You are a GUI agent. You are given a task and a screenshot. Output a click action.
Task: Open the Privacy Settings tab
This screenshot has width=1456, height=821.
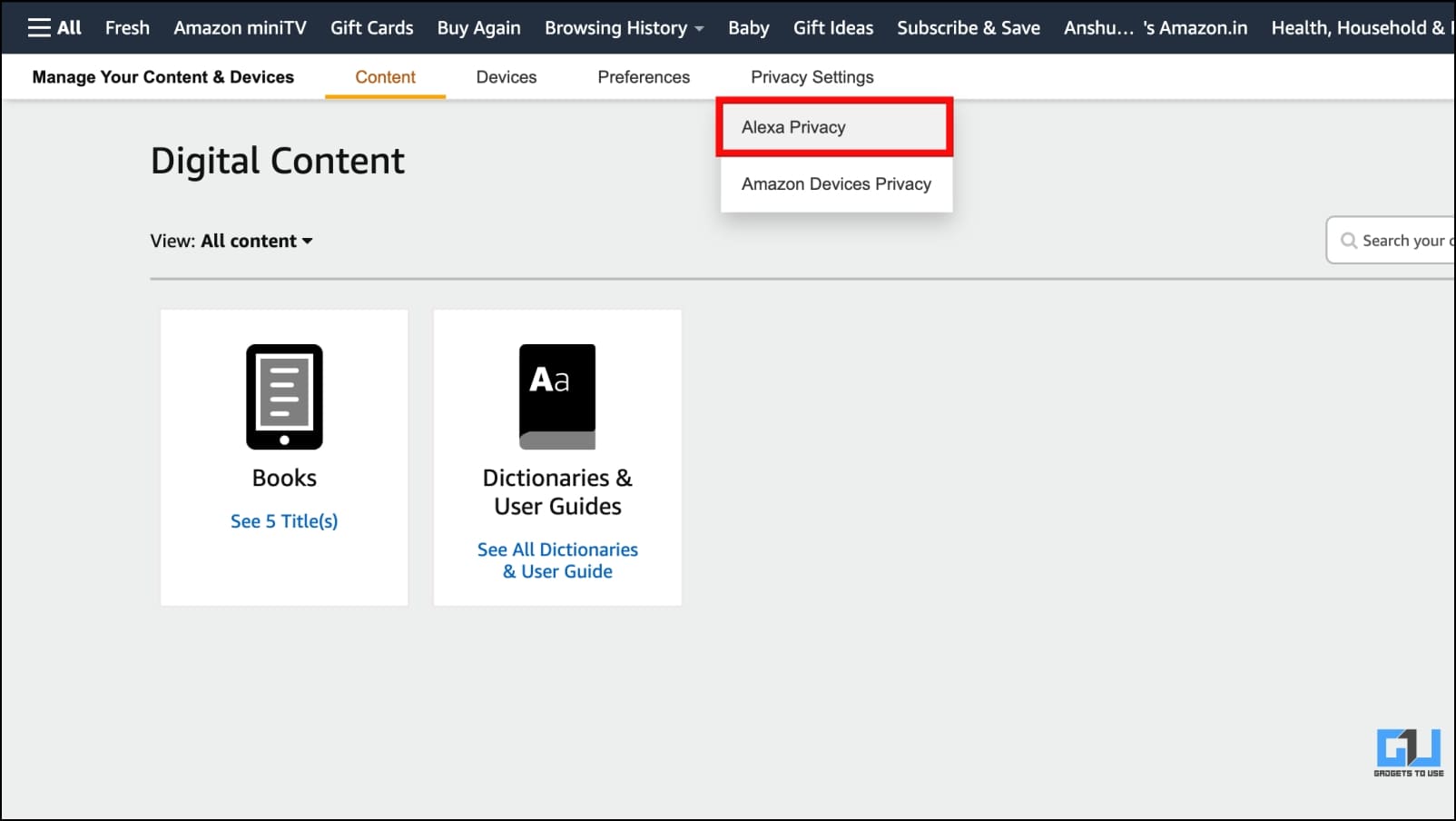812,77
